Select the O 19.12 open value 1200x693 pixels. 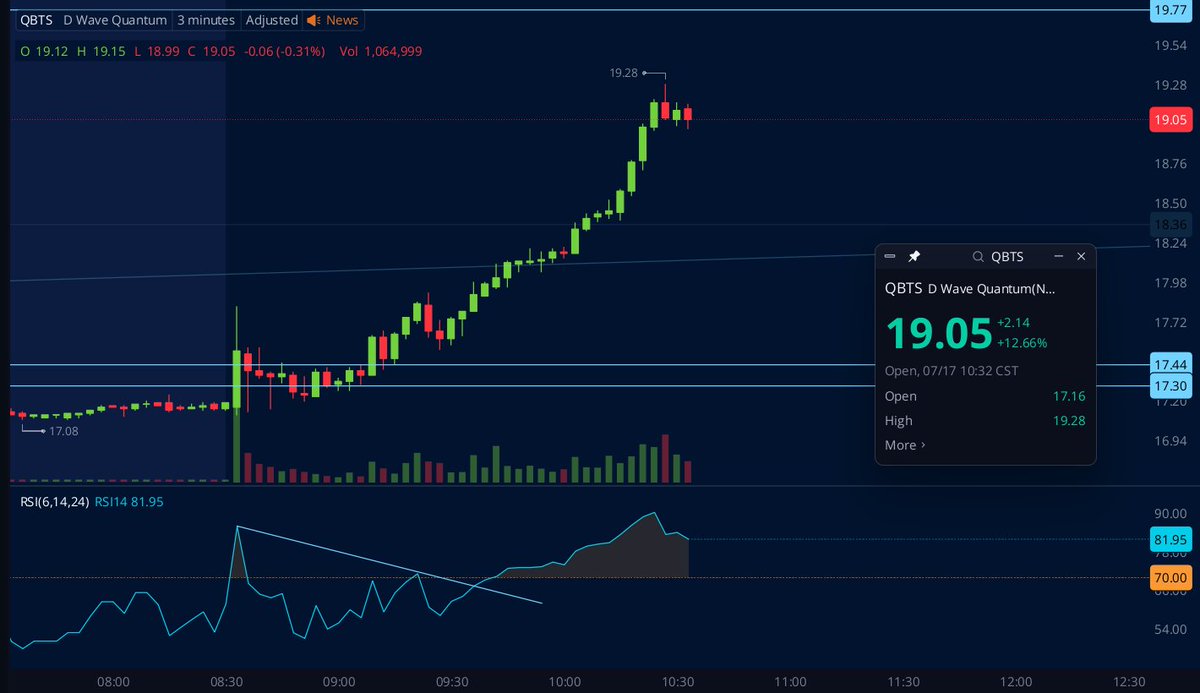44,51
